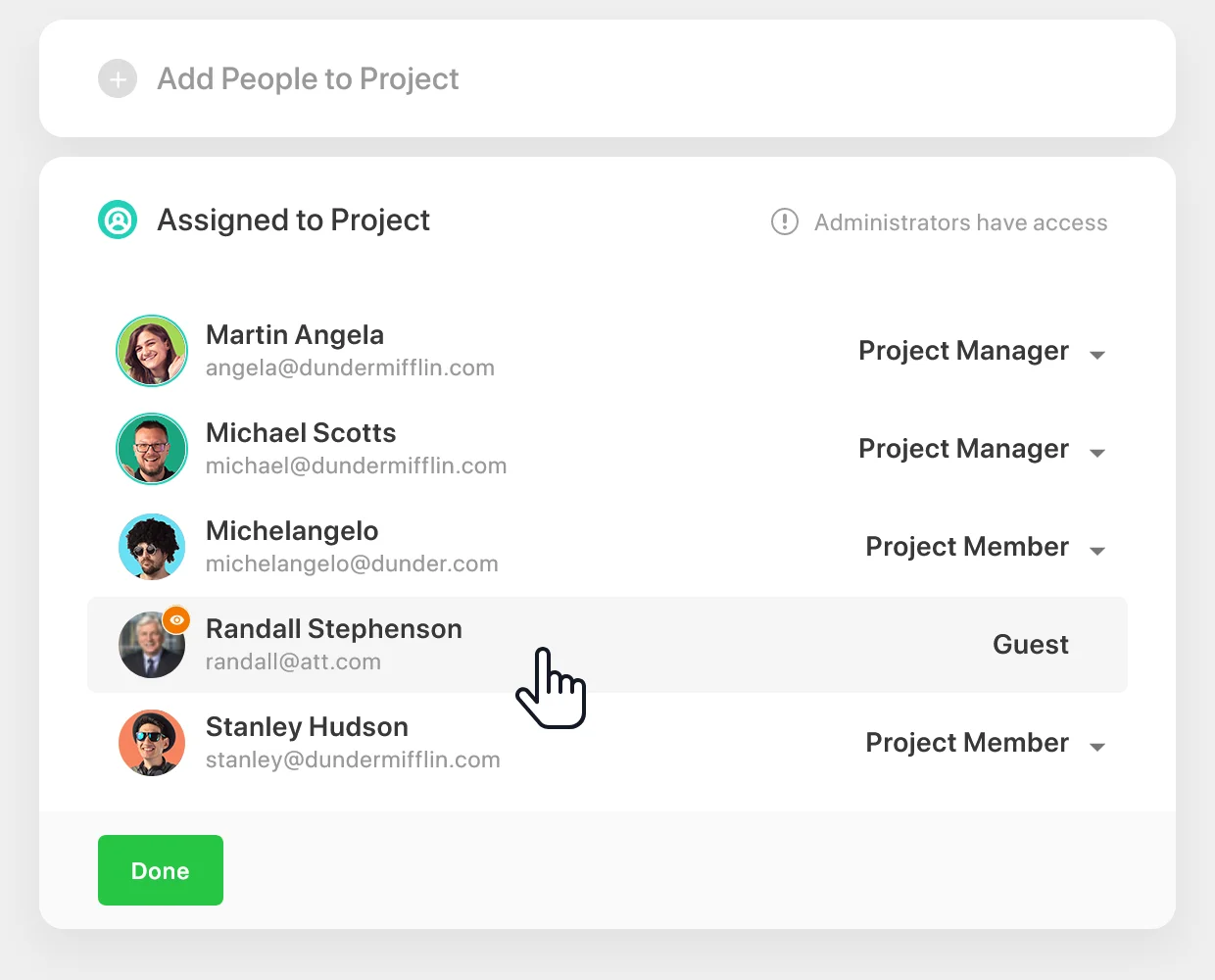Click the Guest role label for Randall

1030,645
